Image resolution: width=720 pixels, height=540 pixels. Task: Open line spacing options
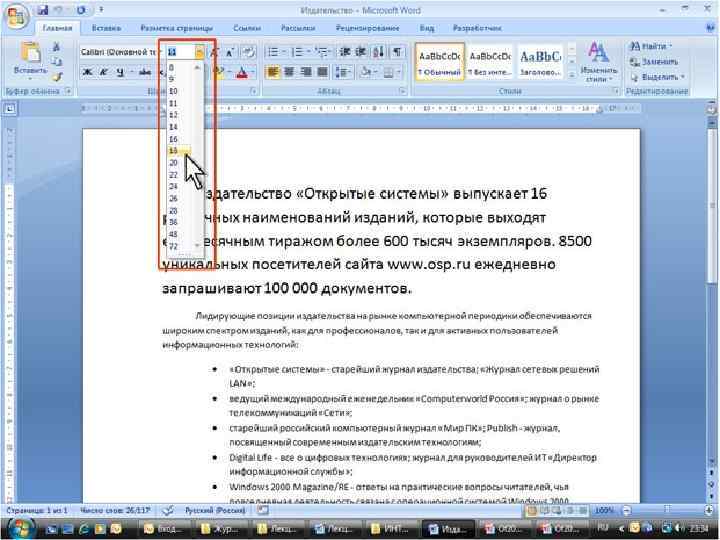[343, 72]
